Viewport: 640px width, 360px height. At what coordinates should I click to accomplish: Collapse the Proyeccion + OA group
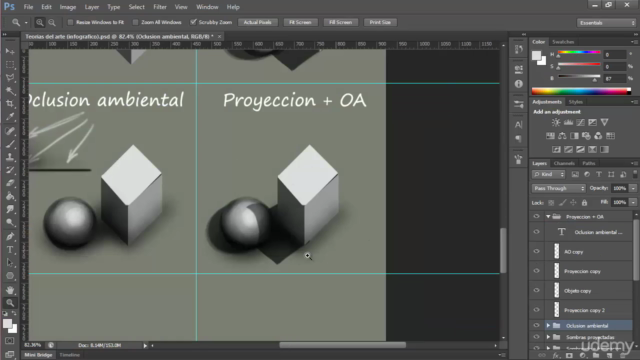[548, 217]
